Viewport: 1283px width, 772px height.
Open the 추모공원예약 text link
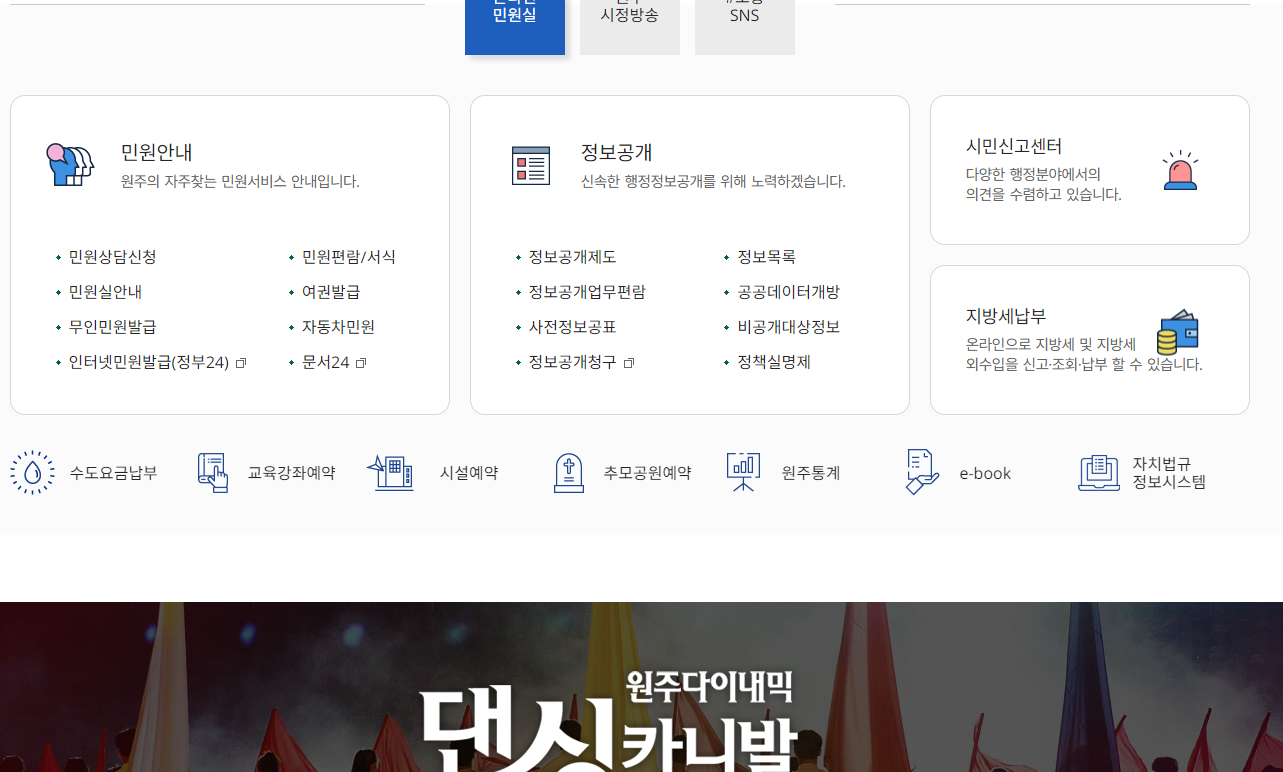[647, 473]
